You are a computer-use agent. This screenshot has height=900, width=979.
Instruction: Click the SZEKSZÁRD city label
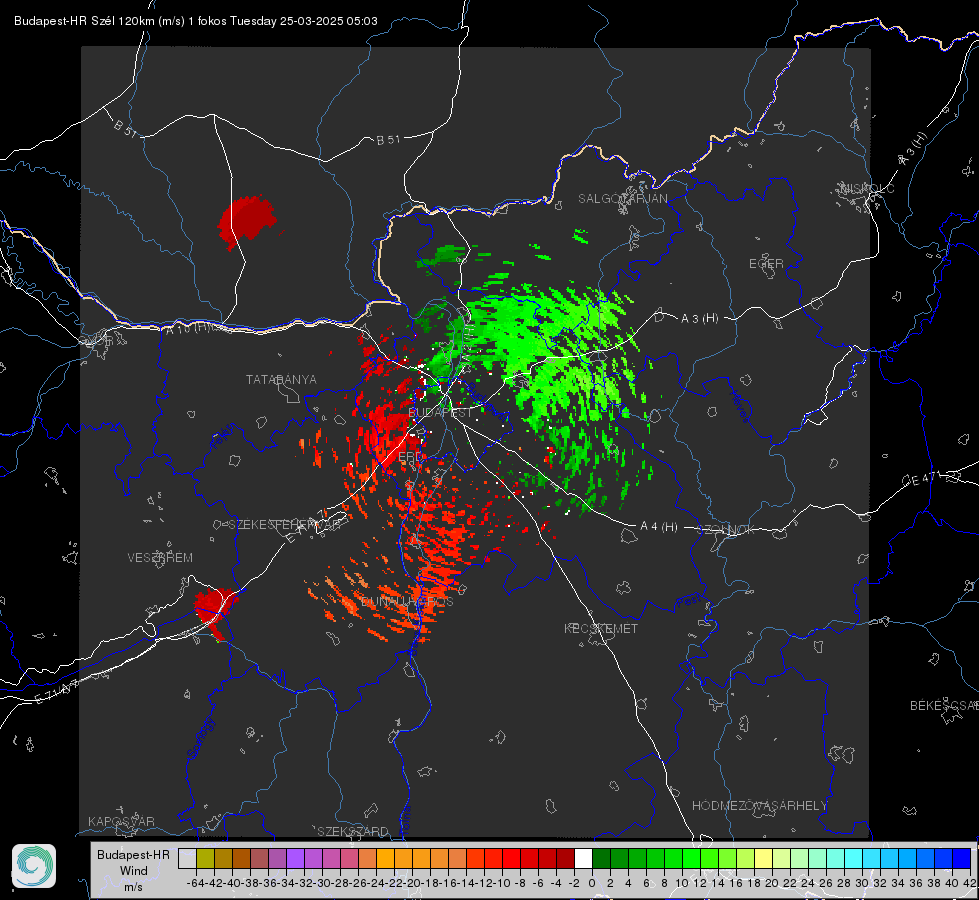click(353, 831)
